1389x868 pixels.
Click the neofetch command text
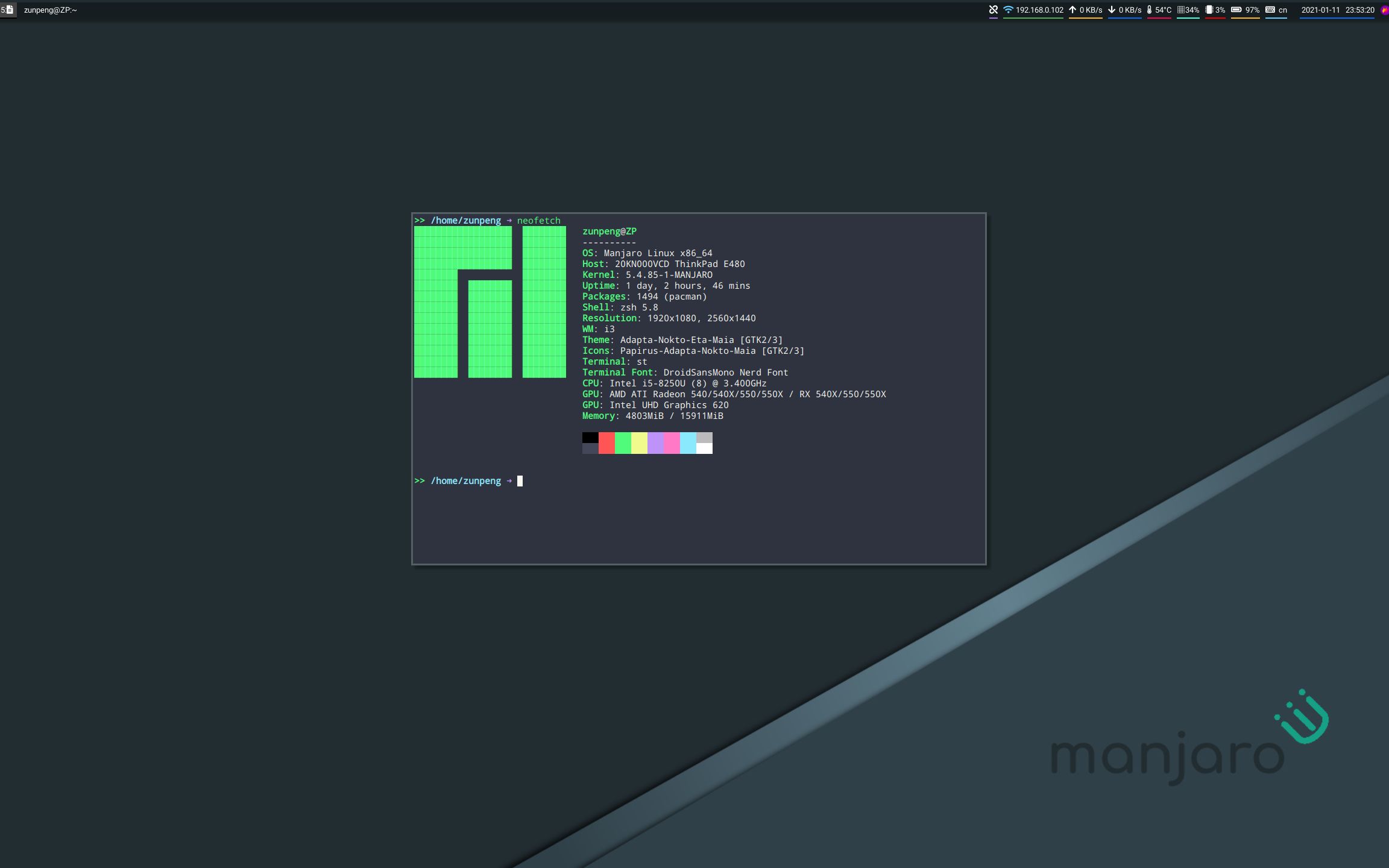coord(538,221)
